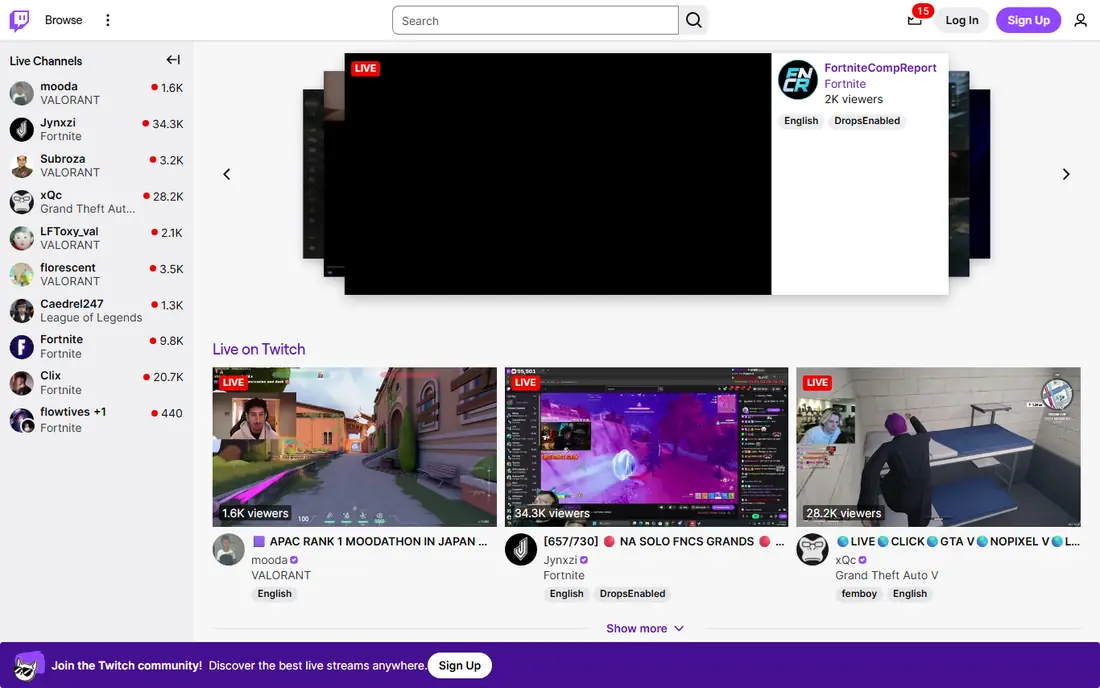Click English tag under mooda's stream
Image resolution: width=1100 pixels, height=688 pixels.
pyautogui.click(x=274, y=593)
